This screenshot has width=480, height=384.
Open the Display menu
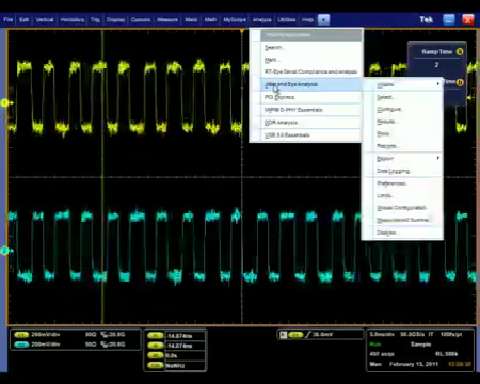[116, 20]
